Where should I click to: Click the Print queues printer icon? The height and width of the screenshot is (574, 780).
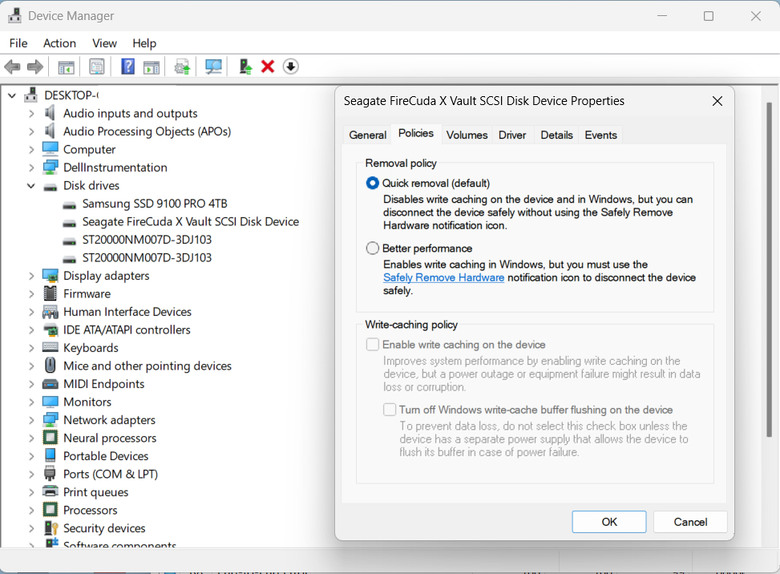click(x=50, y=491)
